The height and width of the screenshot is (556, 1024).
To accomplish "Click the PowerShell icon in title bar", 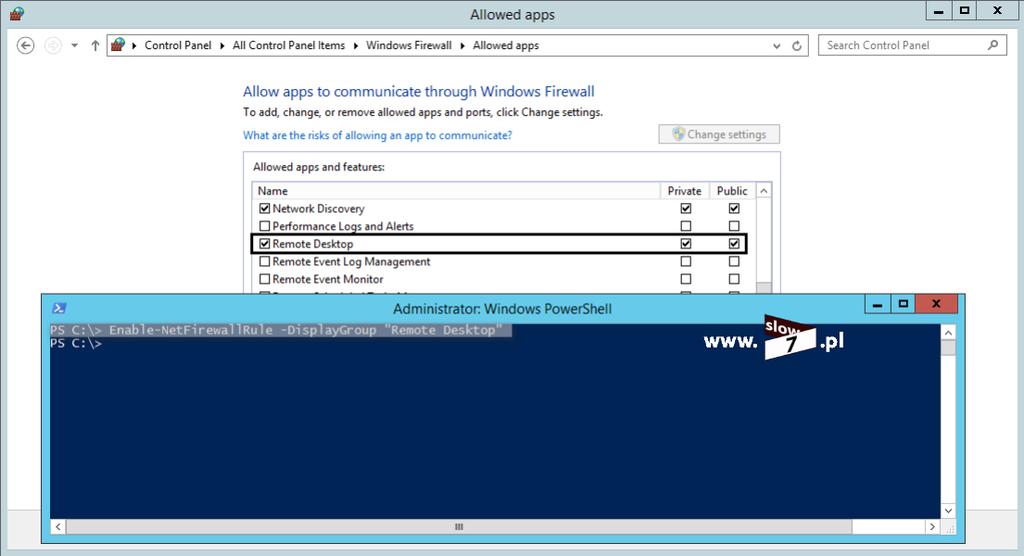I will tap(59, 308).
